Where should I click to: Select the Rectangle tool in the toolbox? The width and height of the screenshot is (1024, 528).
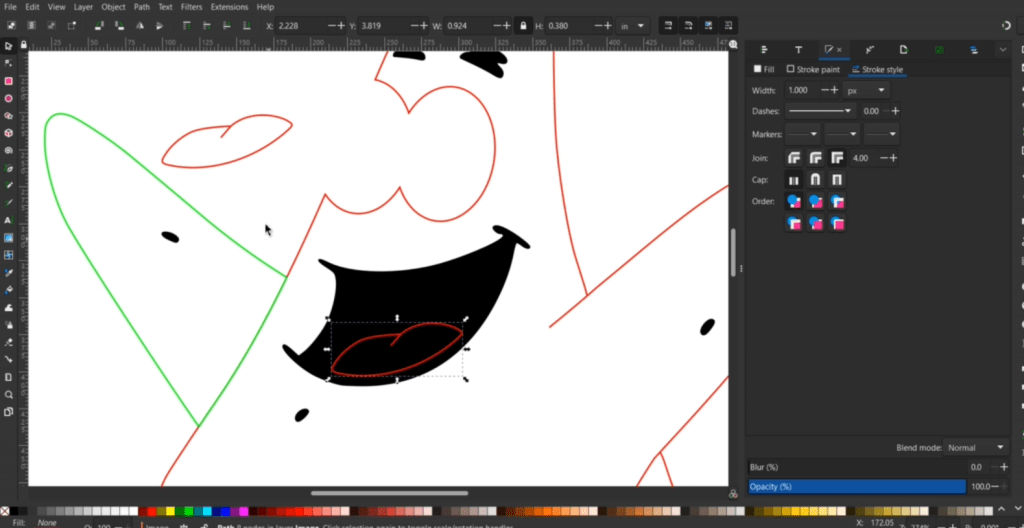point(9,81)
